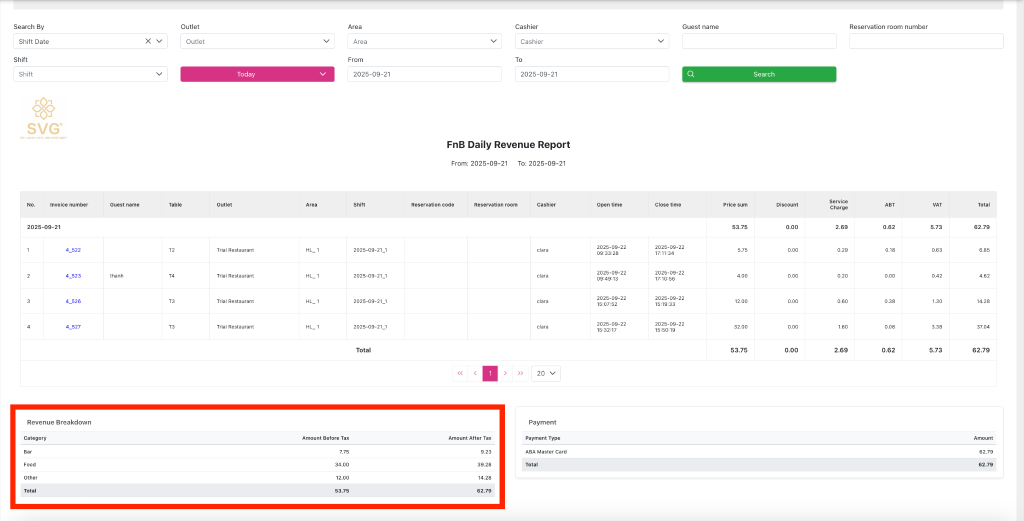1024x521 pixels.
Task: Open the Outlet dropdown
Action: [257, 42]
